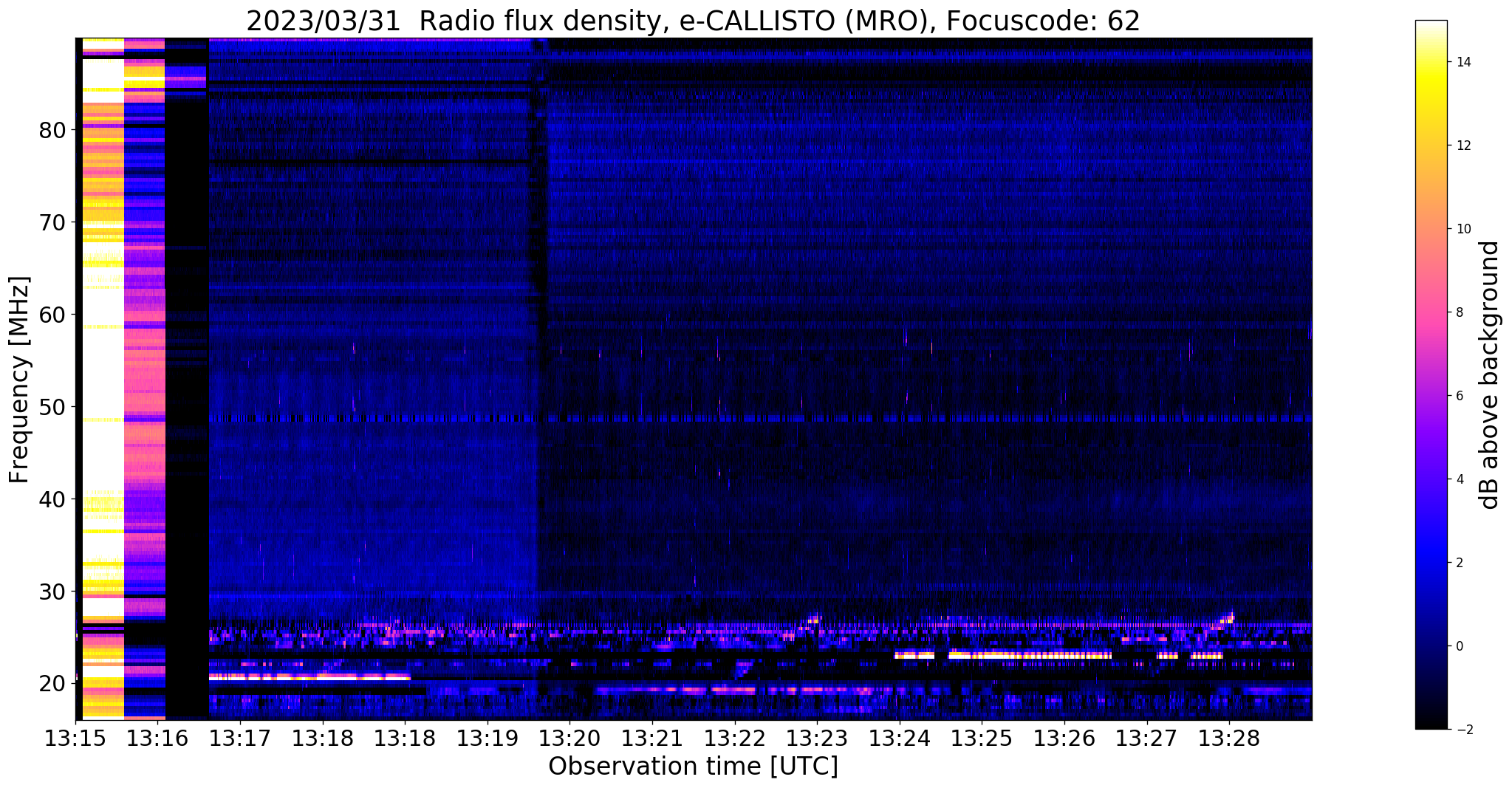The image size is (1512, 788).
Task: Click the 13:23 time tick label
Action: pyautogui.click(x=817, y=738)
